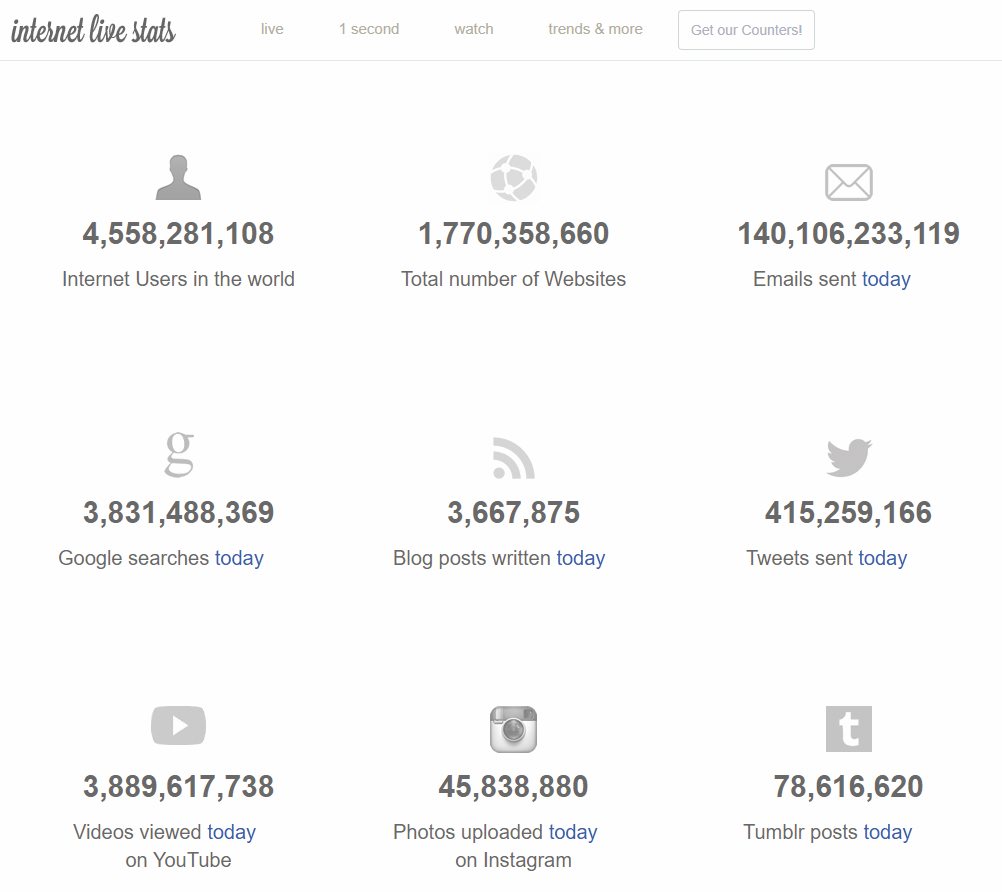Click the 3,667,875 Blog posts counter
1002x892 pixels.
point(514,512)
